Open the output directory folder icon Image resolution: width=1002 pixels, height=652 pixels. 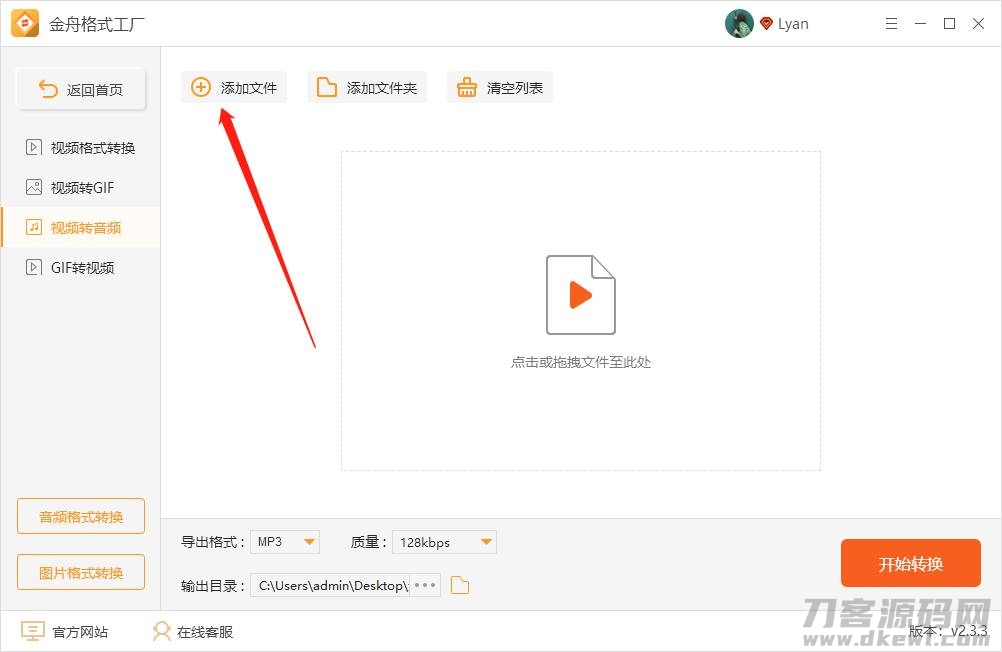(x=459, y=585)
